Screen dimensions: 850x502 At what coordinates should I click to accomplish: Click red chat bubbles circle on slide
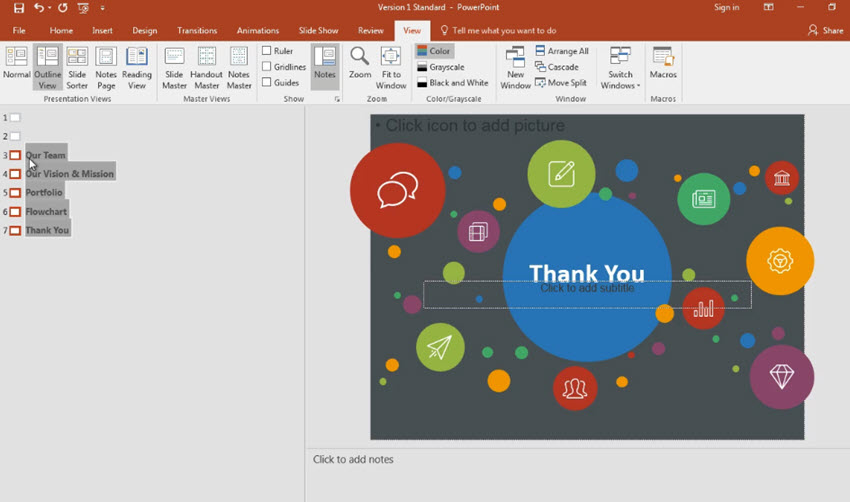coord(397,190)
